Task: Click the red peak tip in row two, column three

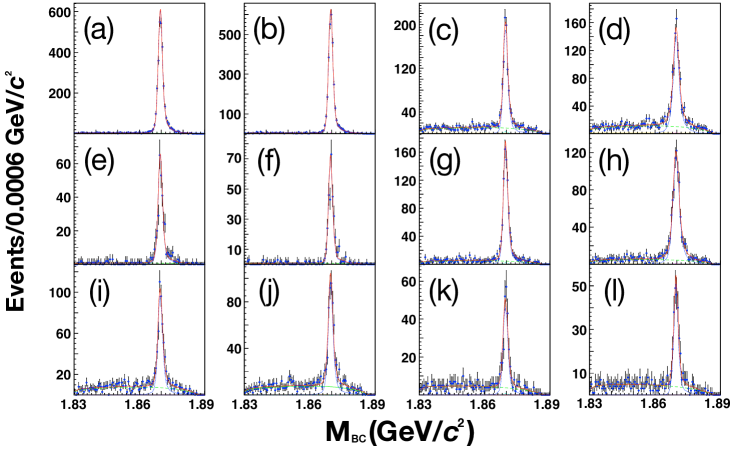Action: tap(505, 142)
